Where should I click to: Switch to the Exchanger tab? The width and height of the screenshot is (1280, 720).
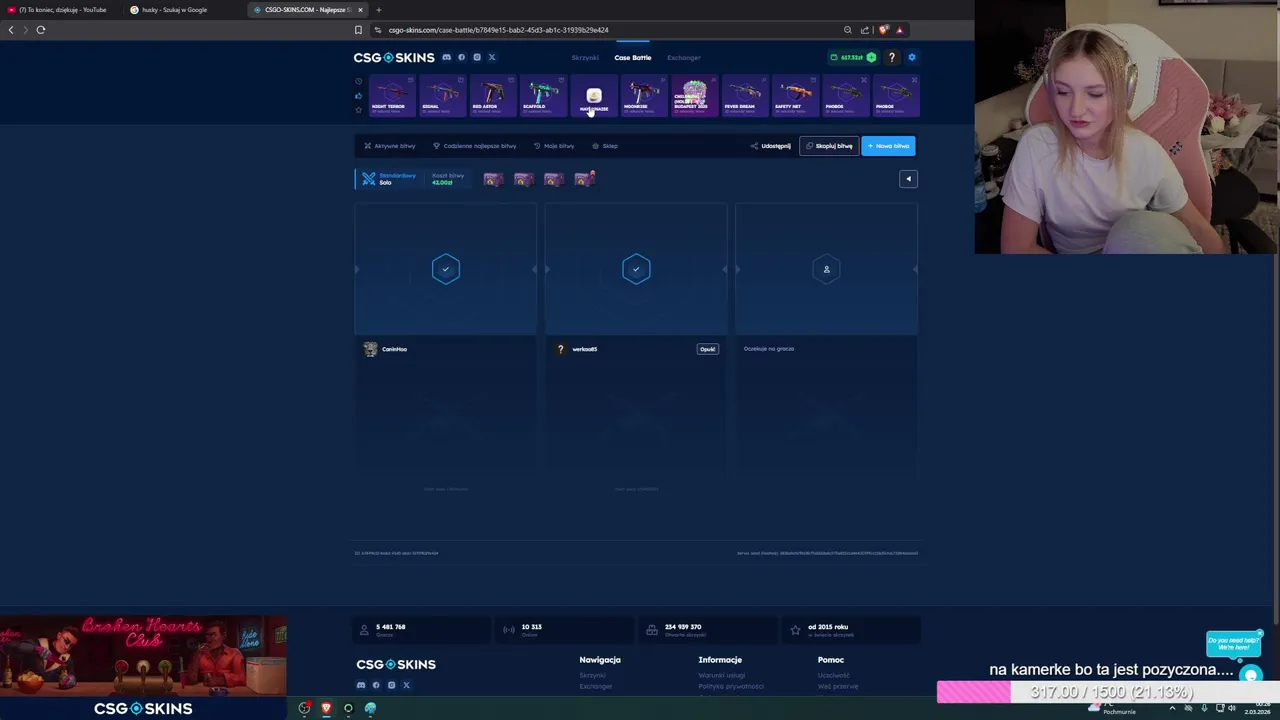click(x=684, y=57)
